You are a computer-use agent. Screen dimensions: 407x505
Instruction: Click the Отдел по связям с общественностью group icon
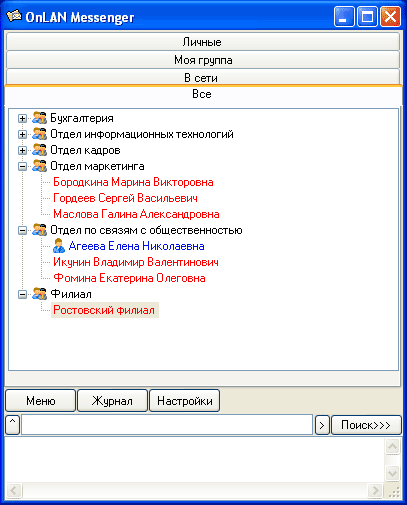pyautogui.click(x=40, y=230)
